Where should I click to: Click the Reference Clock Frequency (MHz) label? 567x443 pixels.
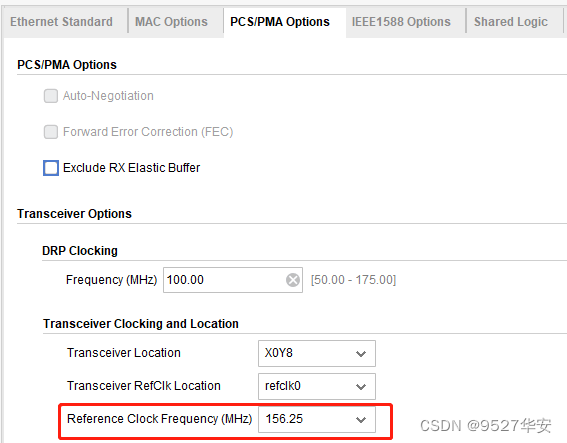coord(159,419)
